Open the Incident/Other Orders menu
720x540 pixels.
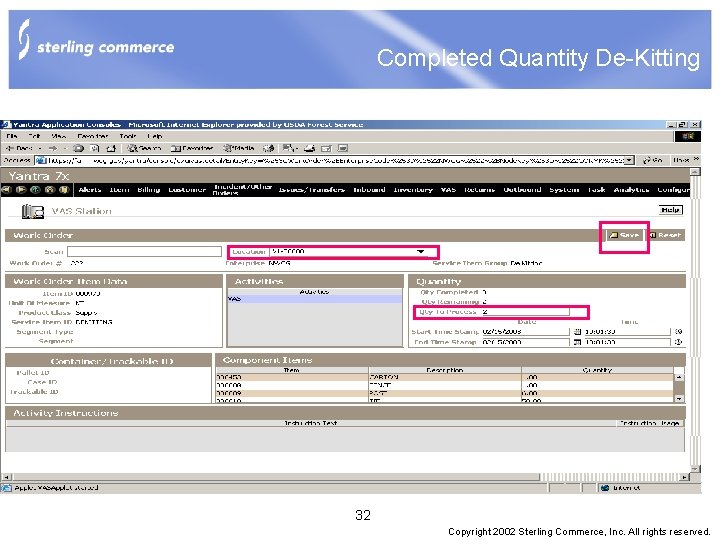243,190
